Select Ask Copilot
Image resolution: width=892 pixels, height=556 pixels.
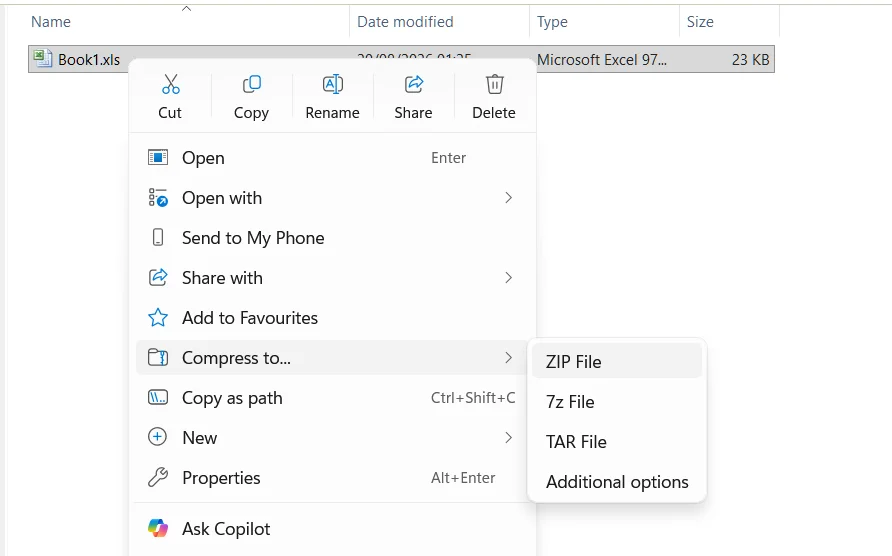tap(332, 529)
